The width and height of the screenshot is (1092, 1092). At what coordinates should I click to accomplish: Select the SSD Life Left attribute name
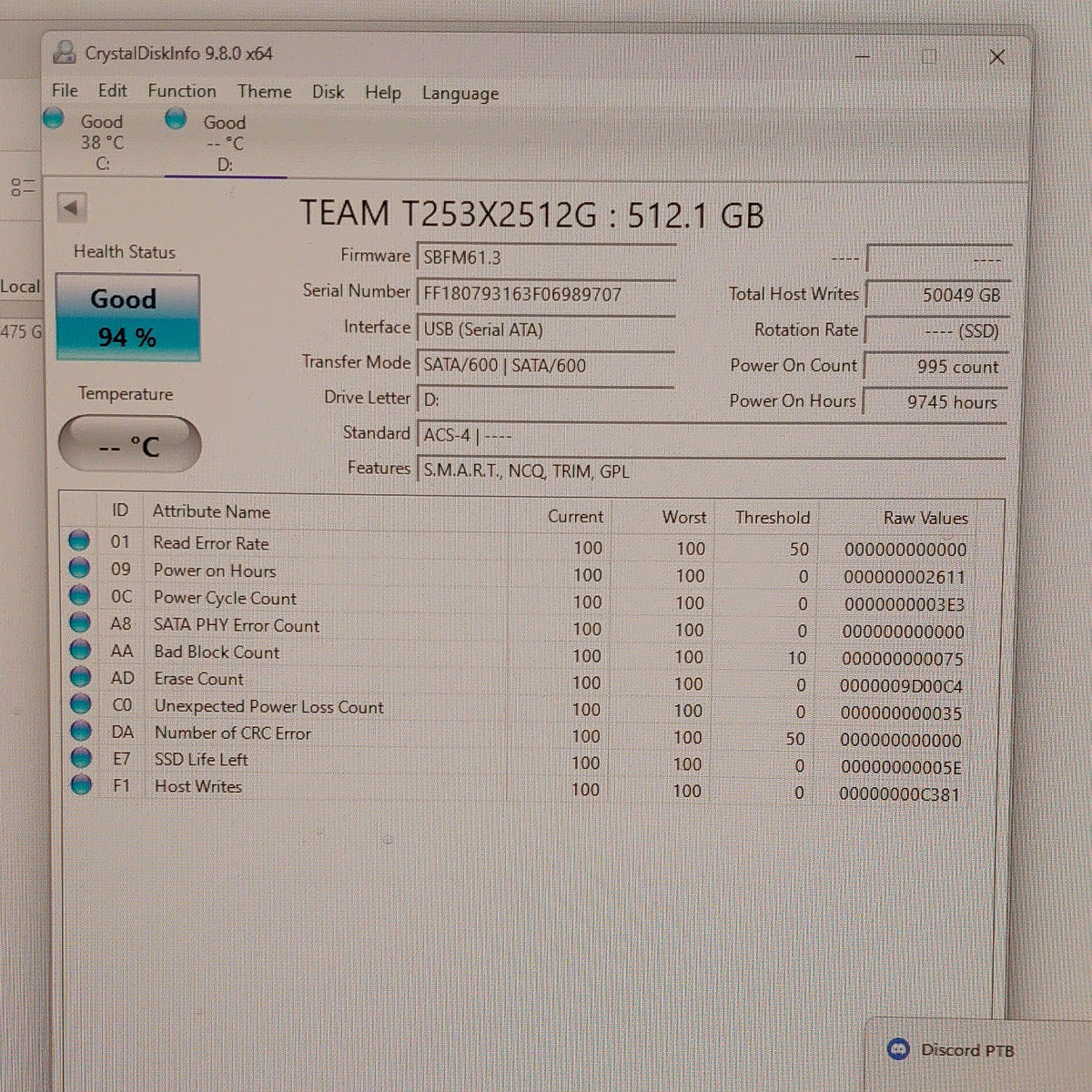click(x=201, y=759)
